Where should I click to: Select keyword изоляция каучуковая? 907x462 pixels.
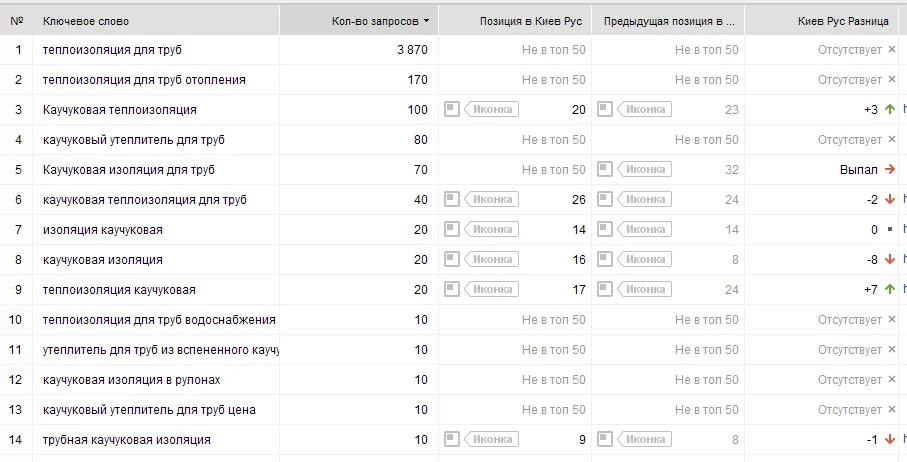pos(102,230)
